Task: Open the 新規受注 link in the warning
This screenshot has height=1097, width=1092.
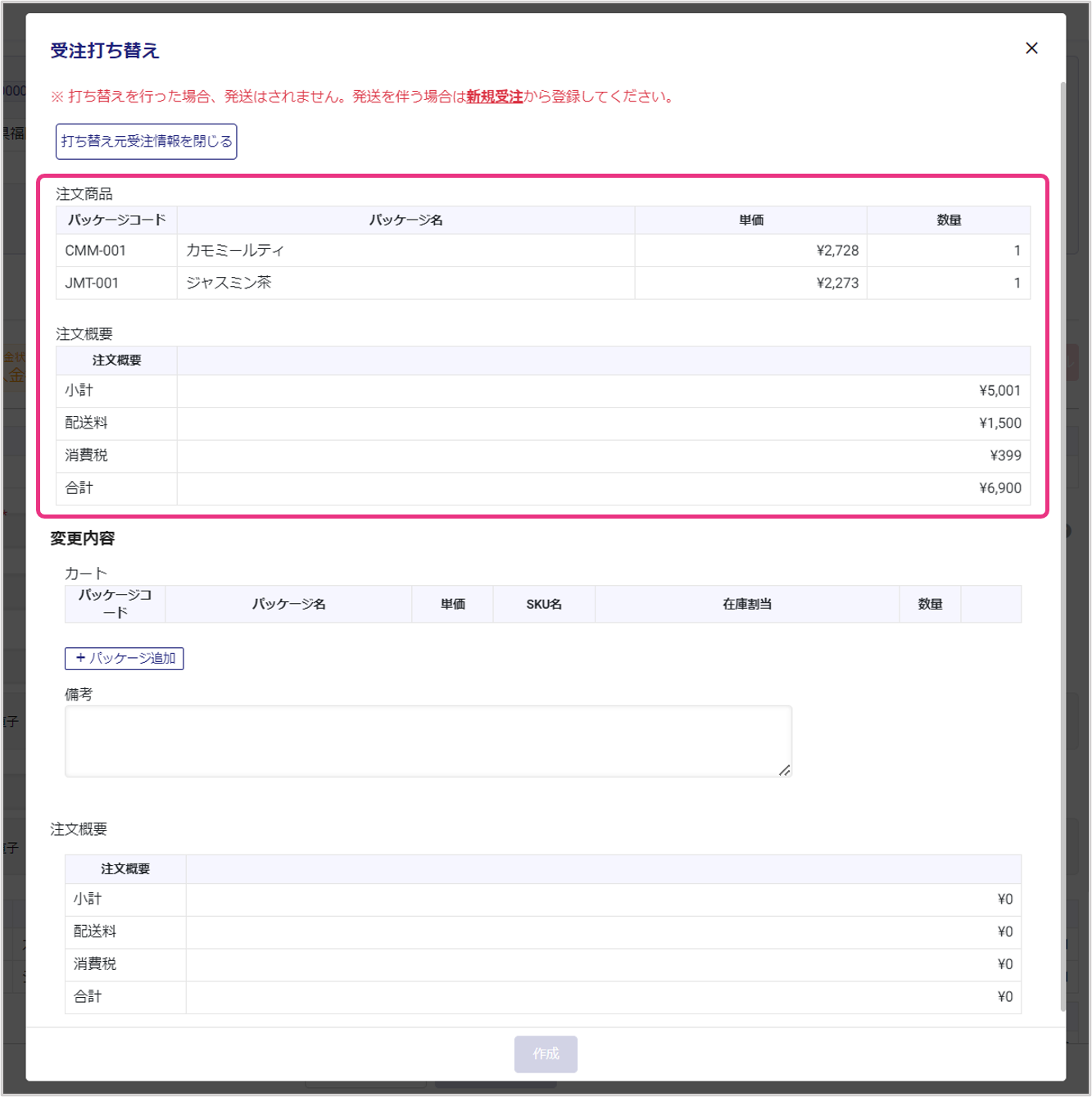Action: 494,97
